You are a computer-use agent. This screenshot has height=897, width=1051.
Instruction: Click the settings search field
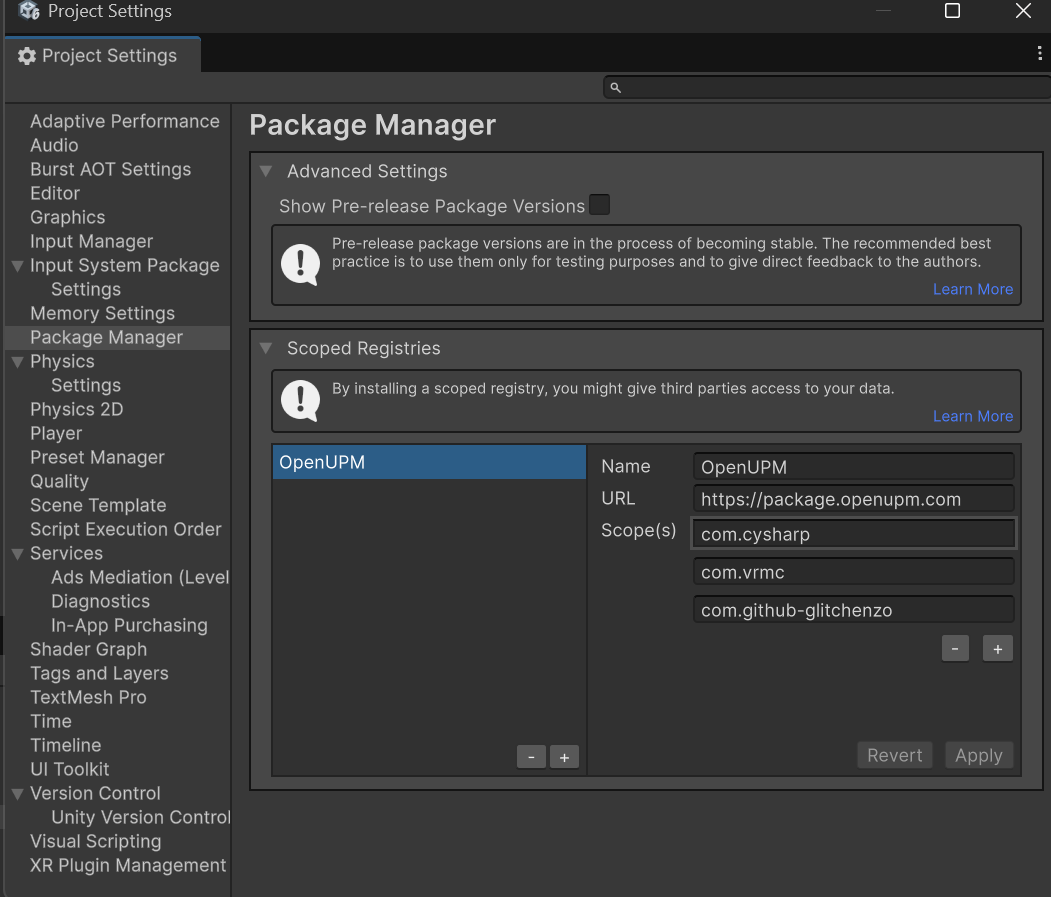(x=827, y=88)
